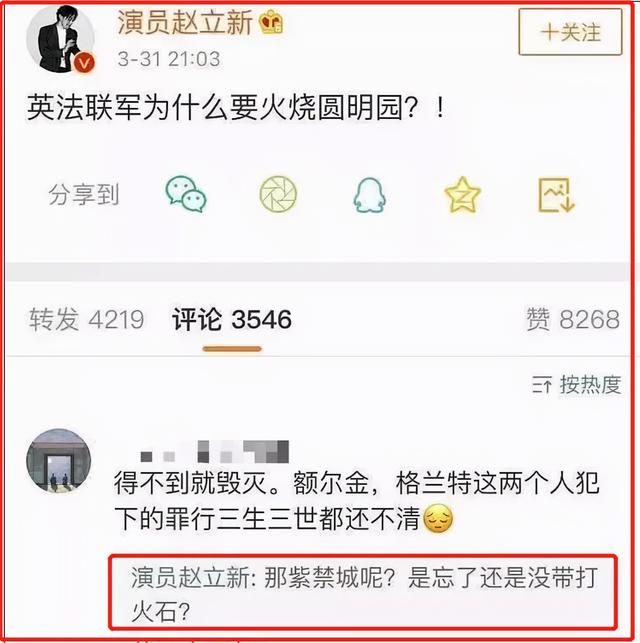View the post author's avatar
Image resolution: width=640 pixels, height=643 pixels.
click(60, 39)
